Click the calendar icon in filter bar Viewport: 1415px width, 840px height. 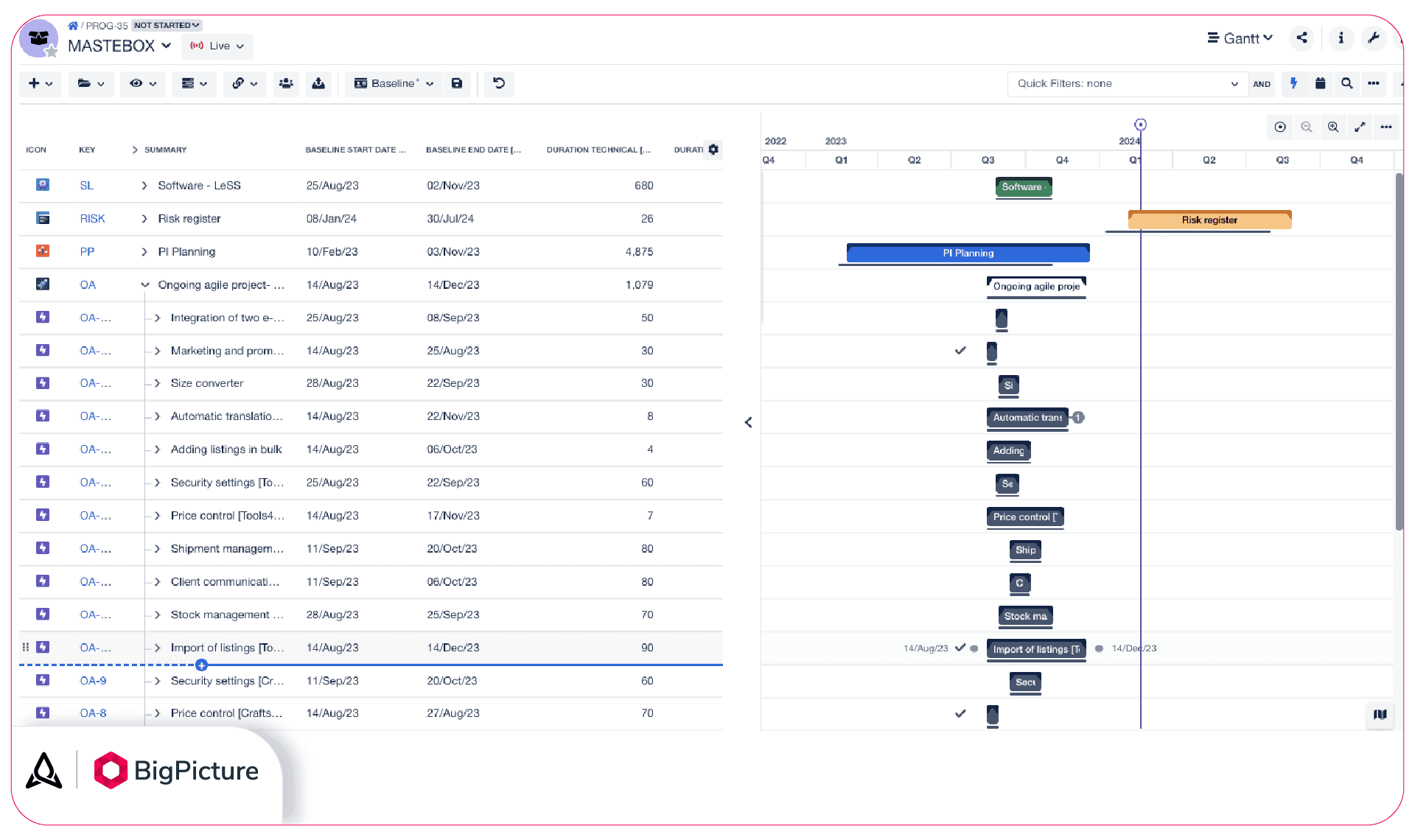coord(1321,84)
